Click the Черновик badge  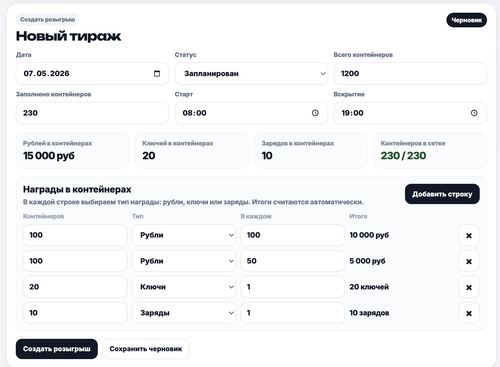(x=467, y=20)
